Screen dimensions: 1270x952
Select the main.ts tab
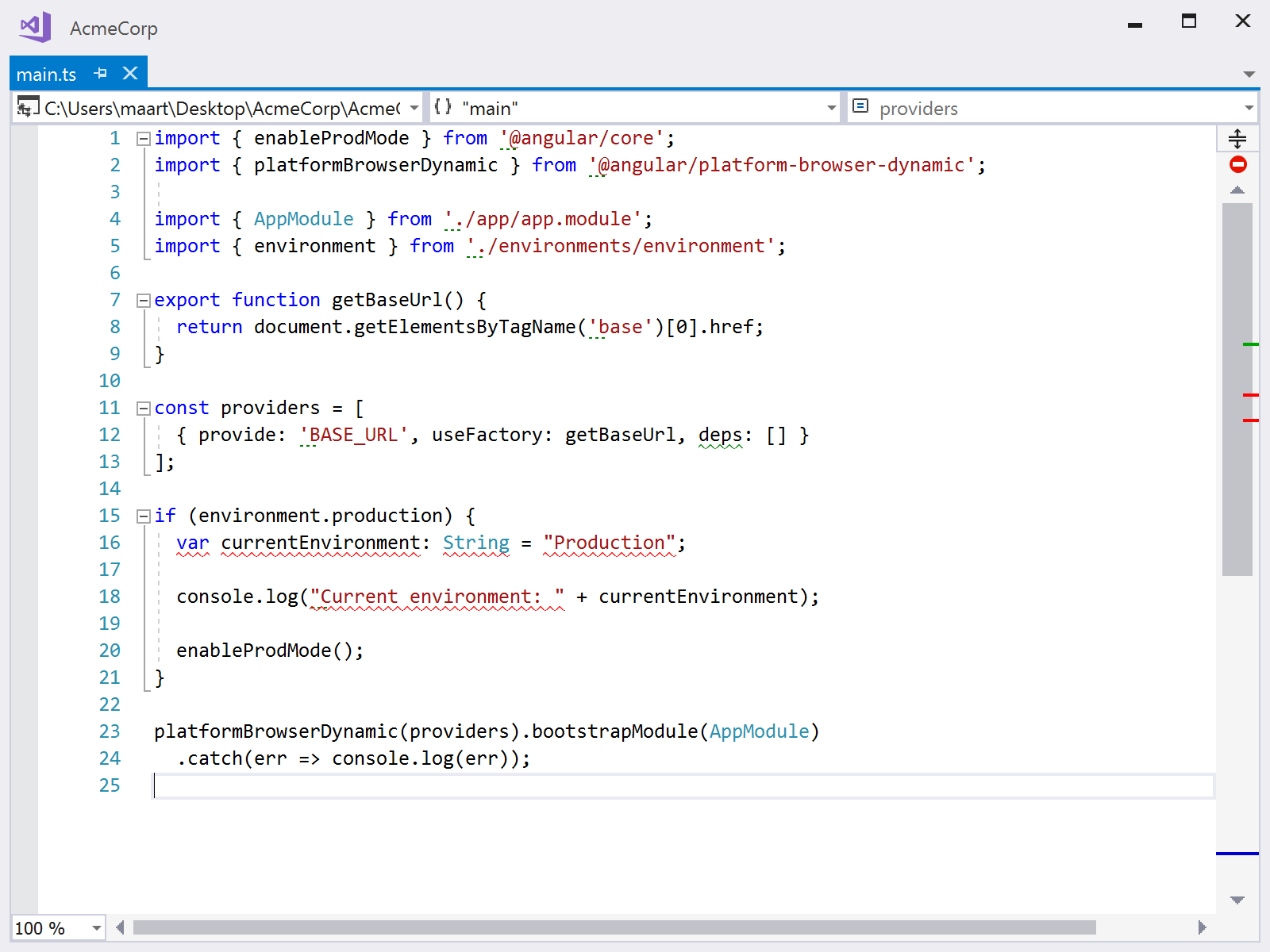click(46, 73)
